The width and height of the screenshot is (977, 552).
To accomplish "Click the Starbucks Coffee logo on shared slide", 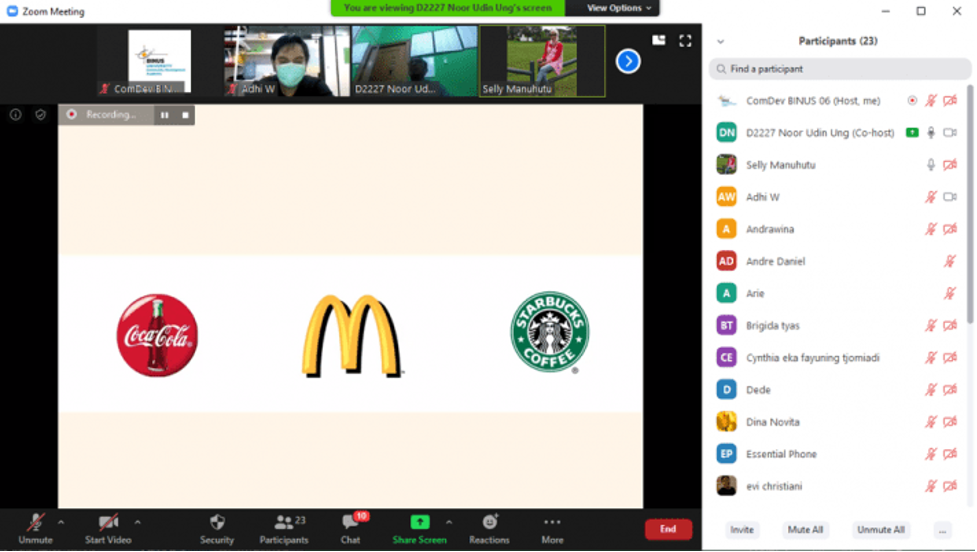I will pos(550,332).
